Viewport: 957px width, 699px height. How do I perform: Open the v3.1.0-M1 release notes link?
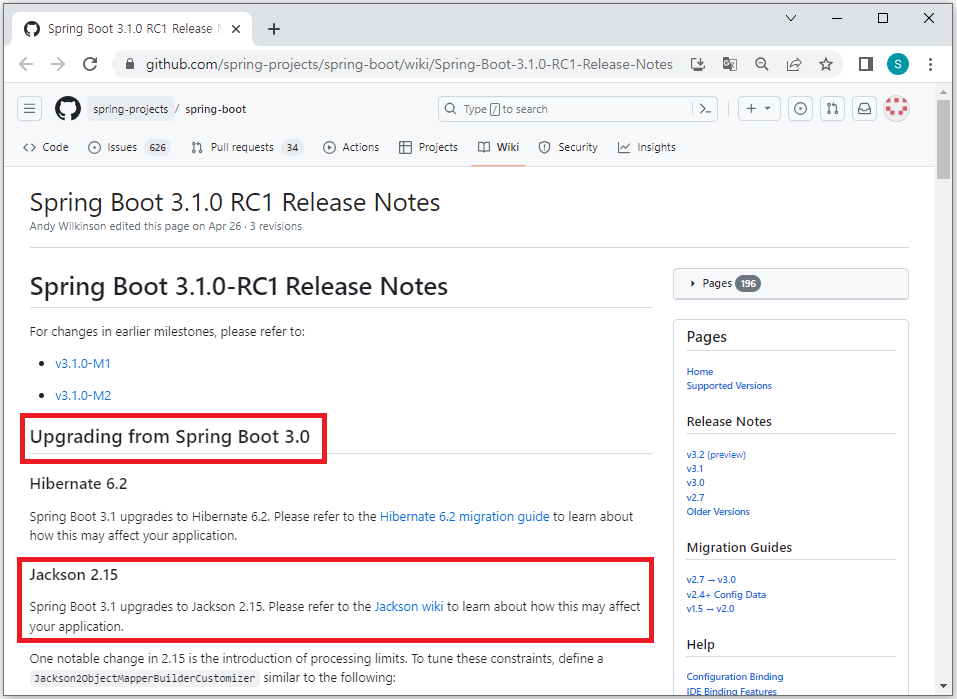click(83, 363)
